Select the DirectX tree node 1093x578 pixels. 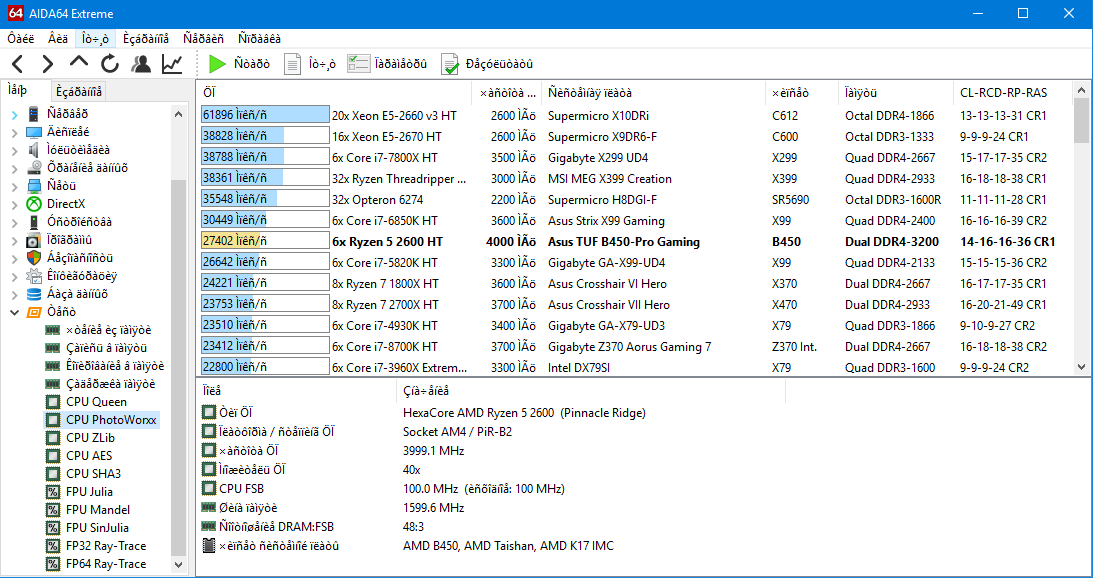(x=66, y=204)
